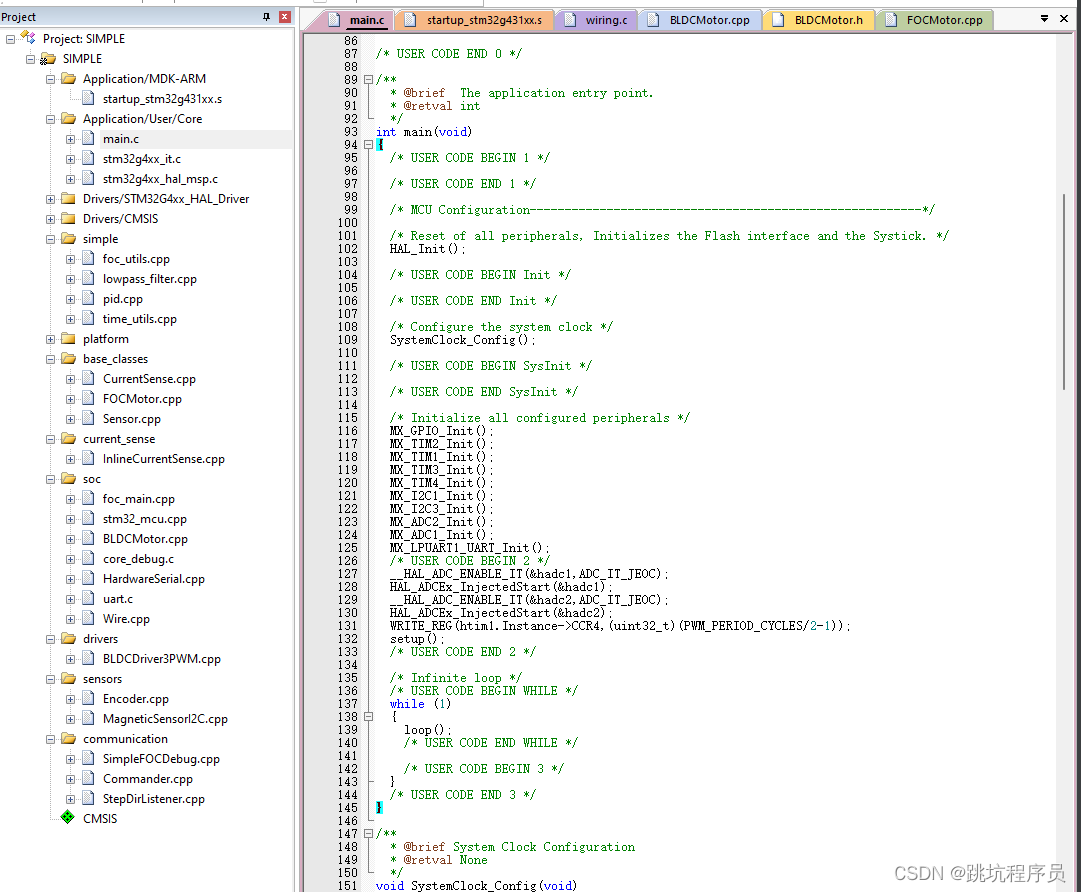Collapse the while loop code fold
The height and width of the screenshot is (892, 1081).
369,716
